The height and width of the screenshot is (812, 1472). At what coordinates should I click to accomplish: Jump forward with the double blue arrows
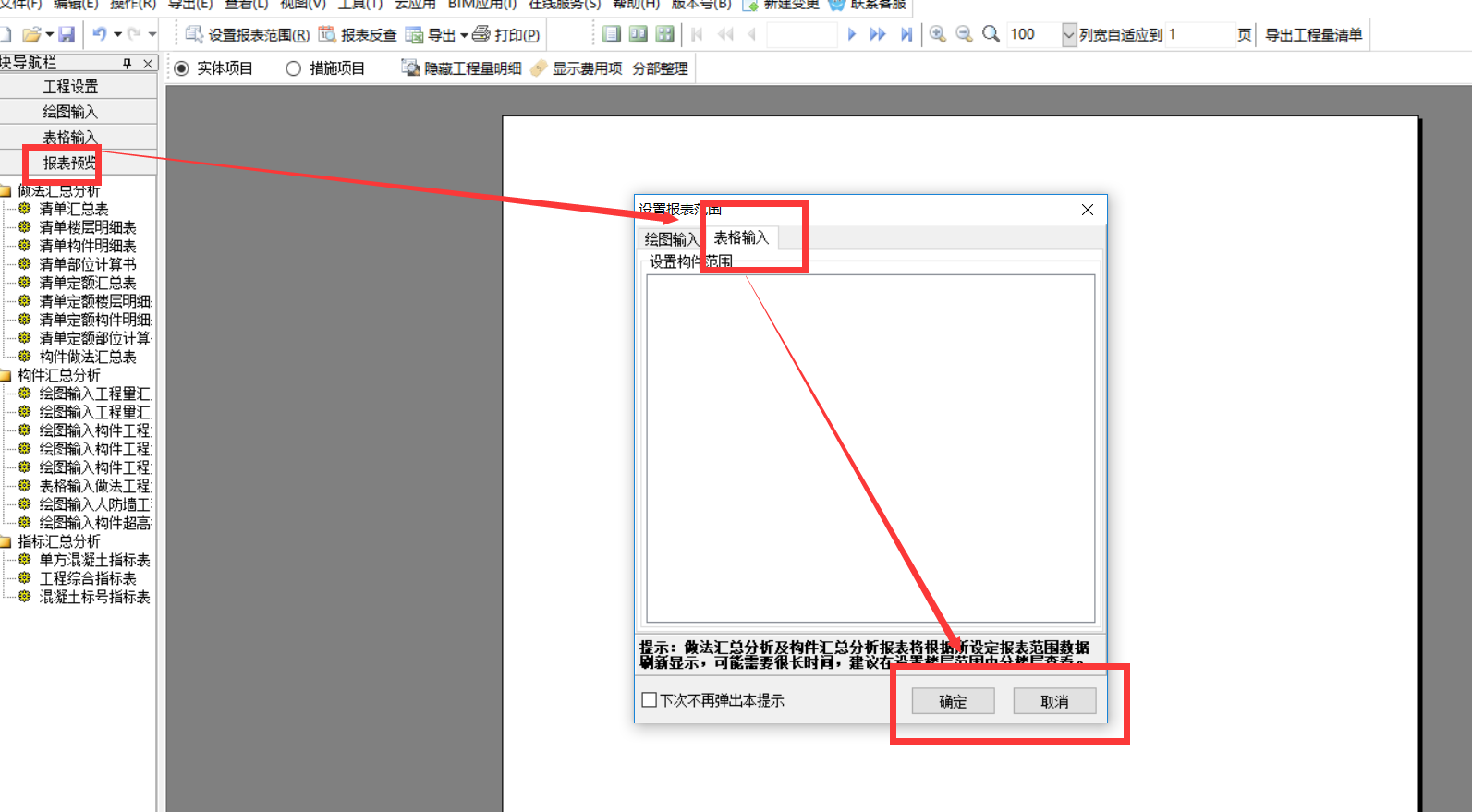[878, 34]
